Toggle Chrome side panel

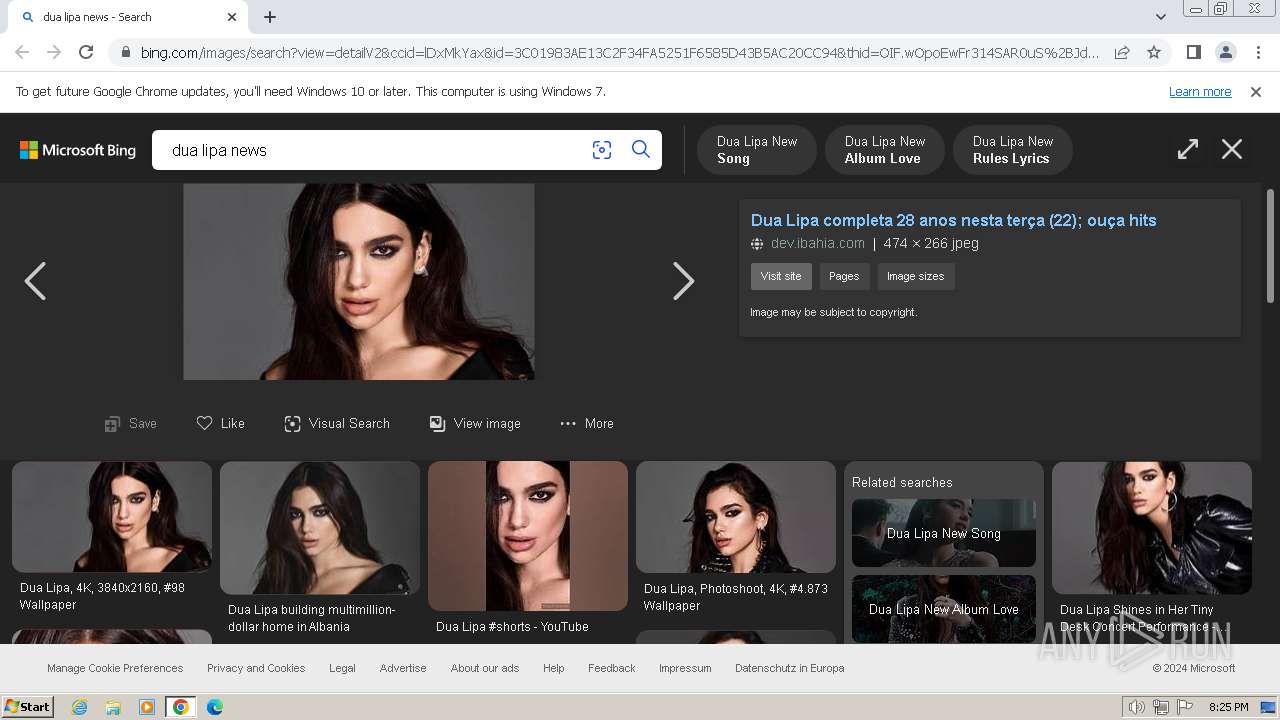click(1193, 52)
